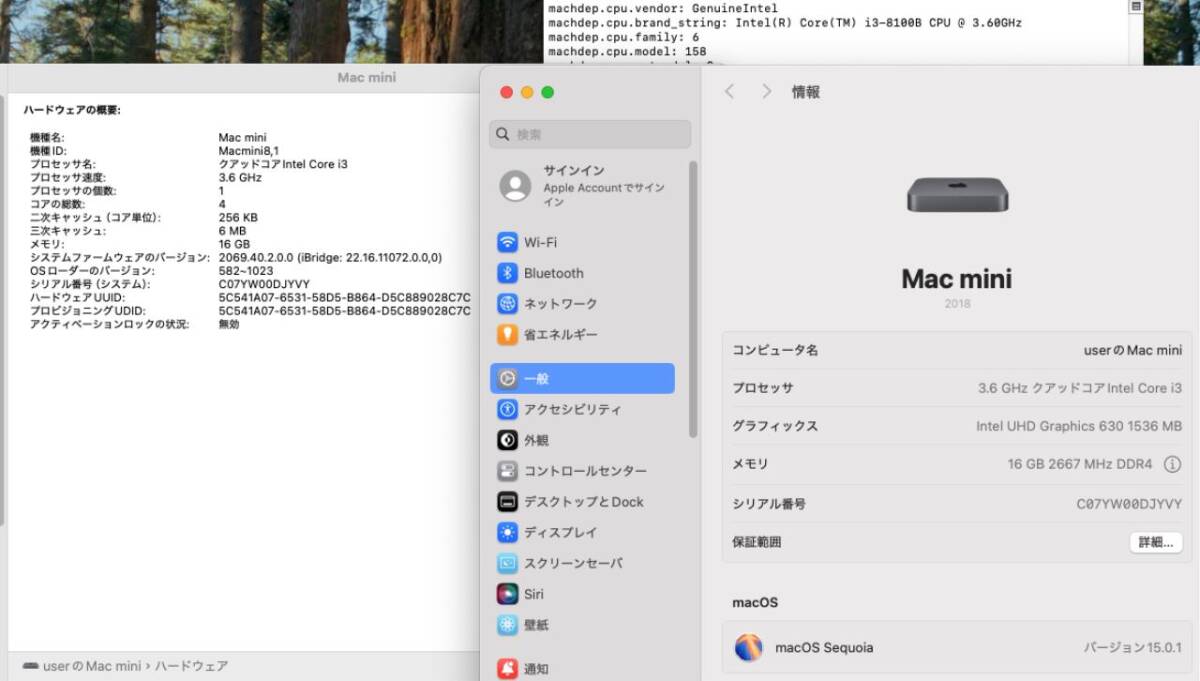This screenshot has width=1200, height=681.
Task: Click the info icon beside メモリ value
Action: pyautogui.click(x=1173, y=465)
